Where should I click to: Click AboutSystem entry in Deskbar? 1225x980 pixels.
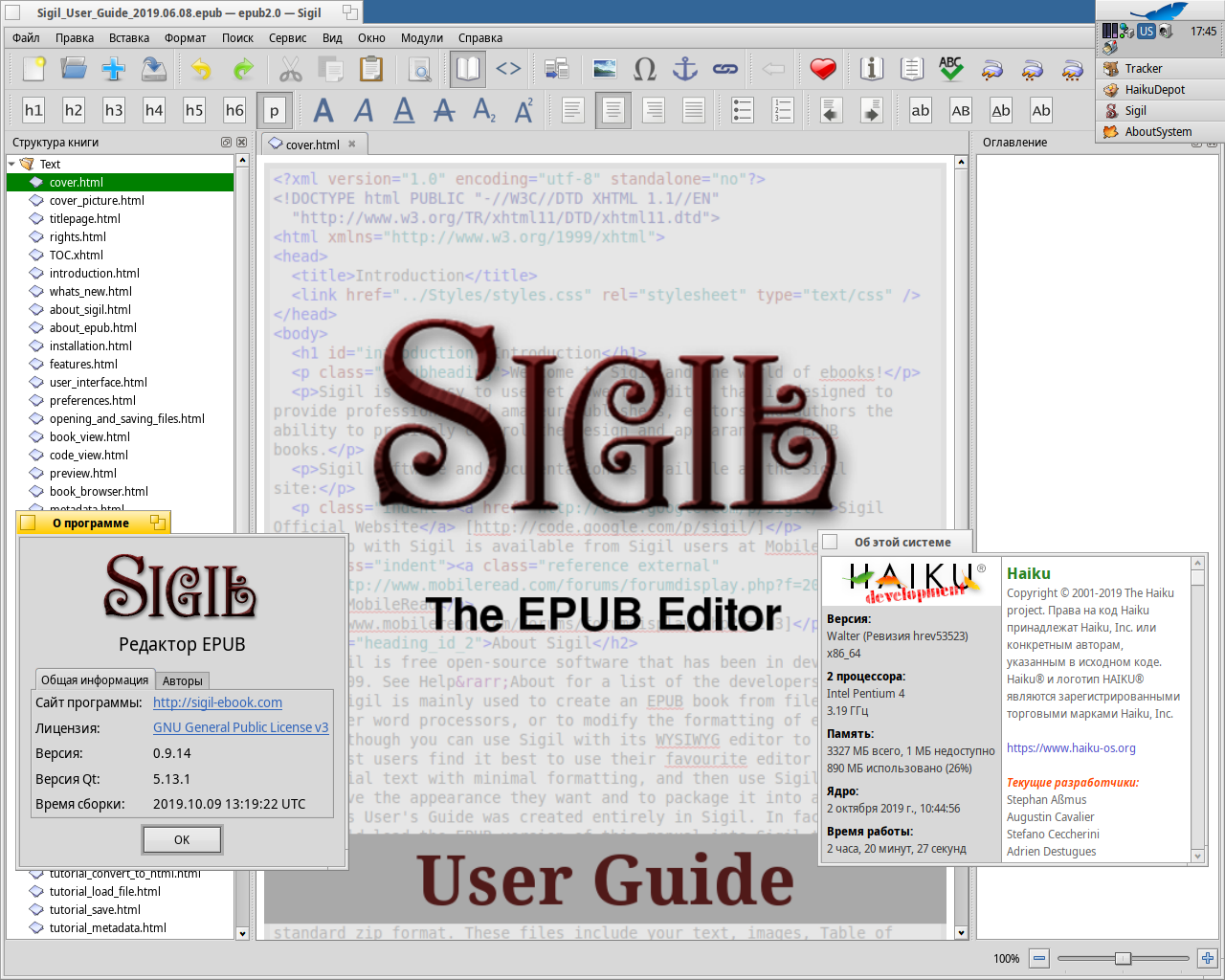pyautogui.click(x=1160, y=131)
